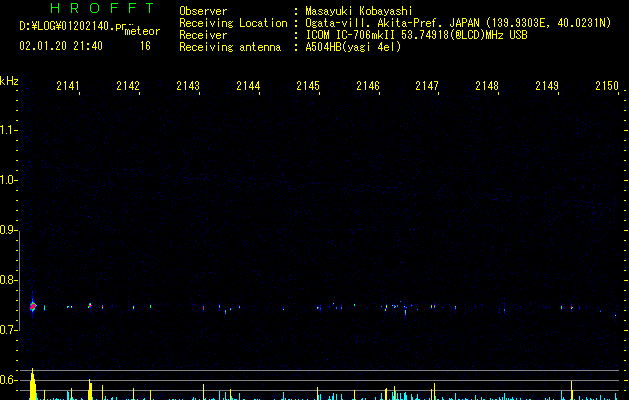629x400 pixels.
Task: Click the Receiving antenna label
Action: [230, 47]
